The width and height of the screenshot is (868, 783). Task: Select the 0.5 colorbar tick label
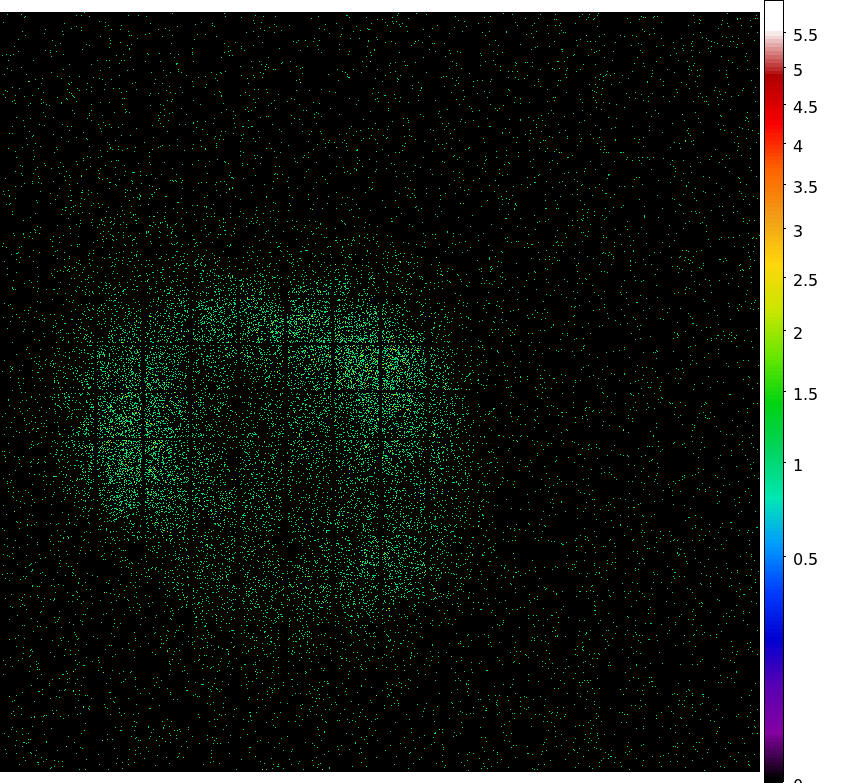tap(805, 559)
